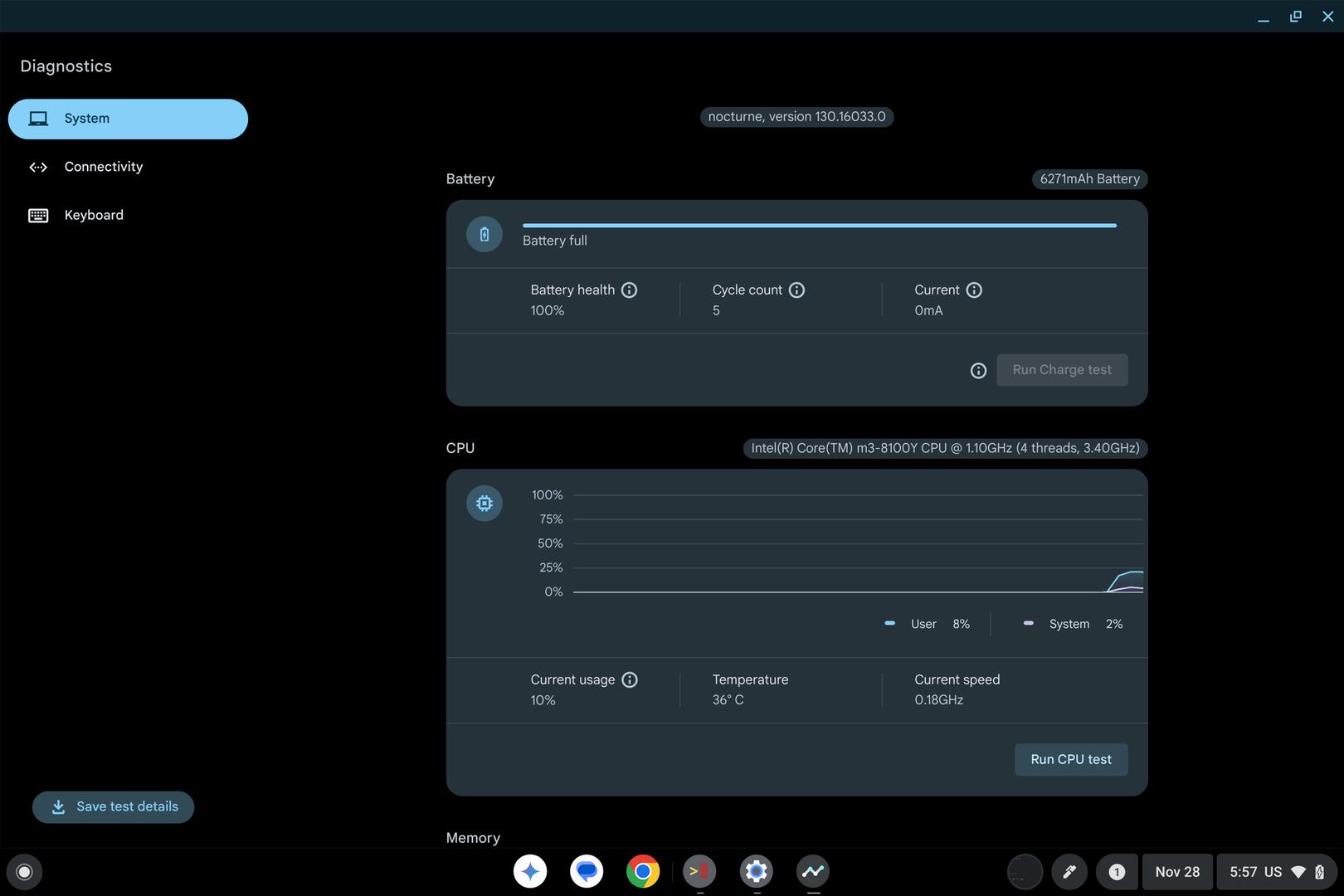Image resolution: width=1344 pixels, height=896 pixels.
Task: Click the Run Charge test button
Action: [1061, 370]
